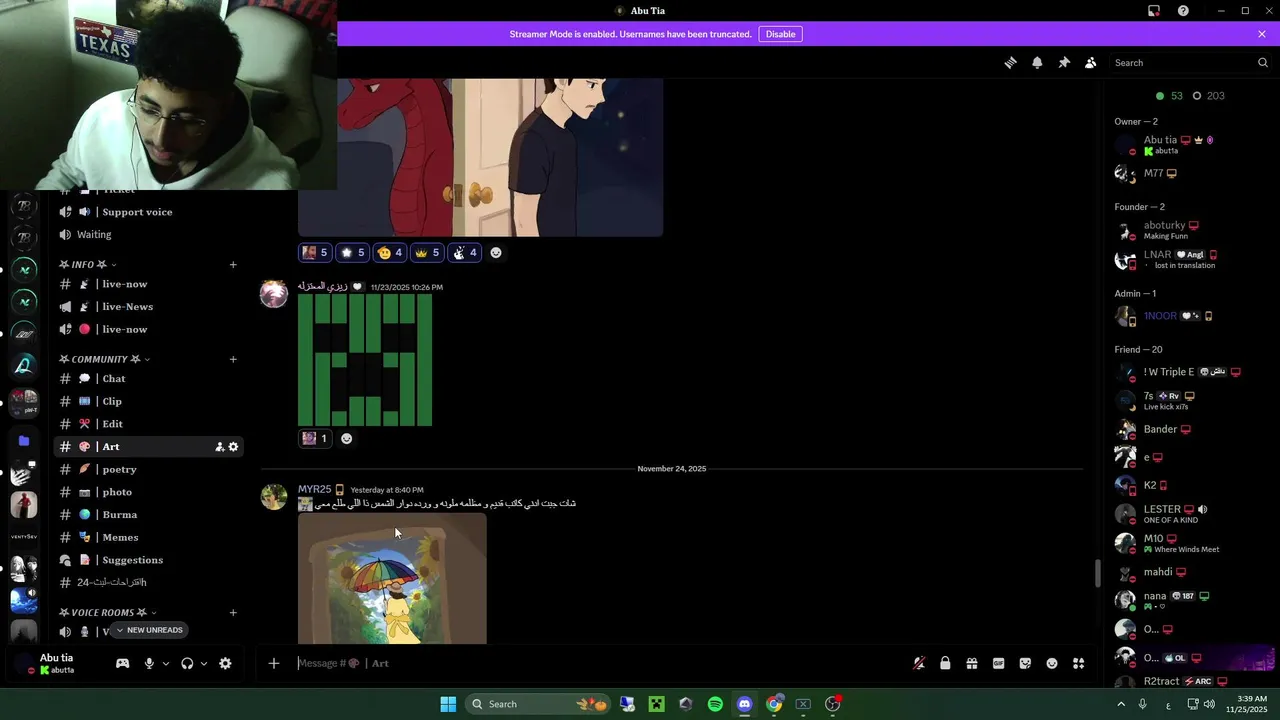Open microphone input options dropdown arrow
The image size is (1280, 720).
tap(166, 663)
